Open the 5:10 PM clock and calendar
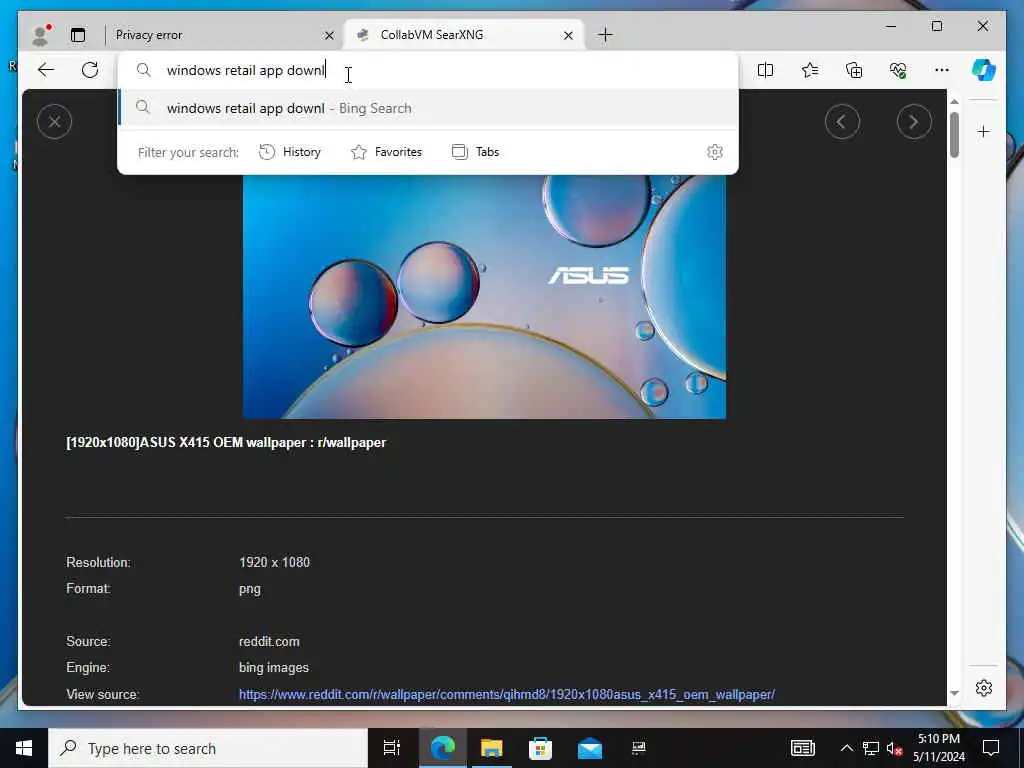 [x=938, y=748]
